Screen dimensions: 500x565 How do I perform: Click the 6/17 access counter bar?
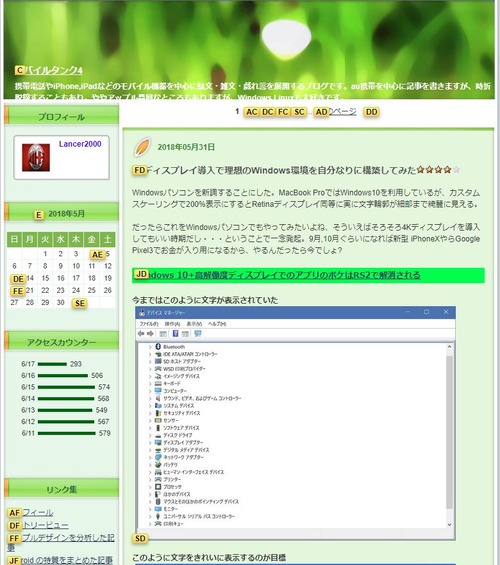52,364
